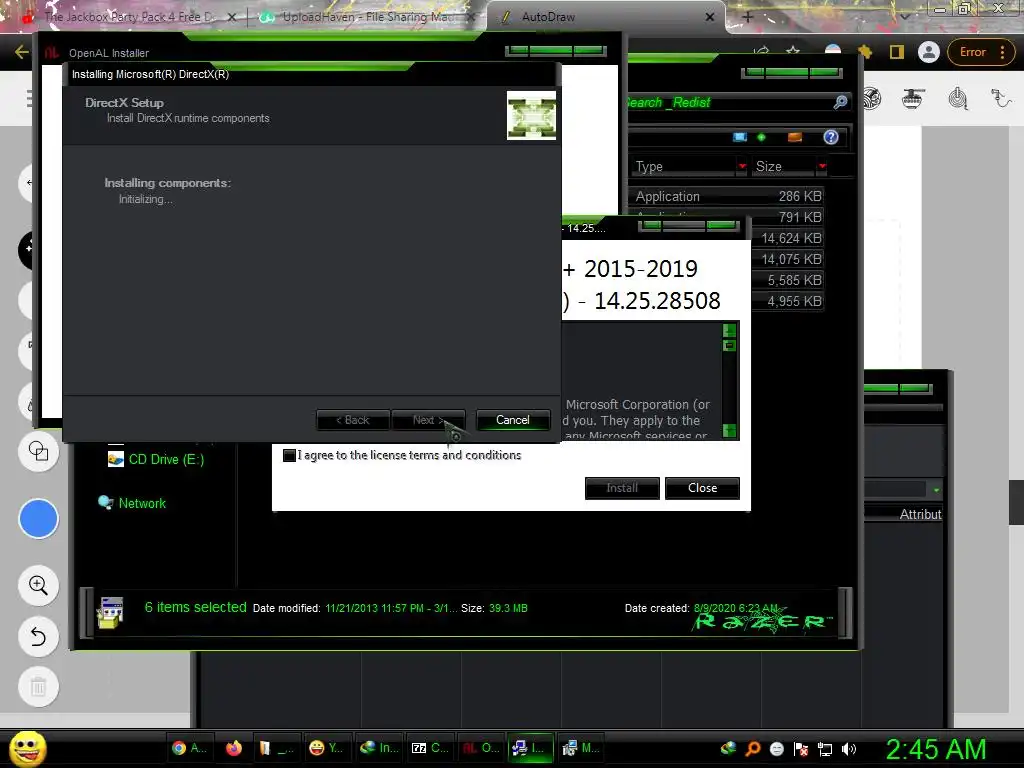
Task: Select the 286 KB Application file row
Action: 727,196
